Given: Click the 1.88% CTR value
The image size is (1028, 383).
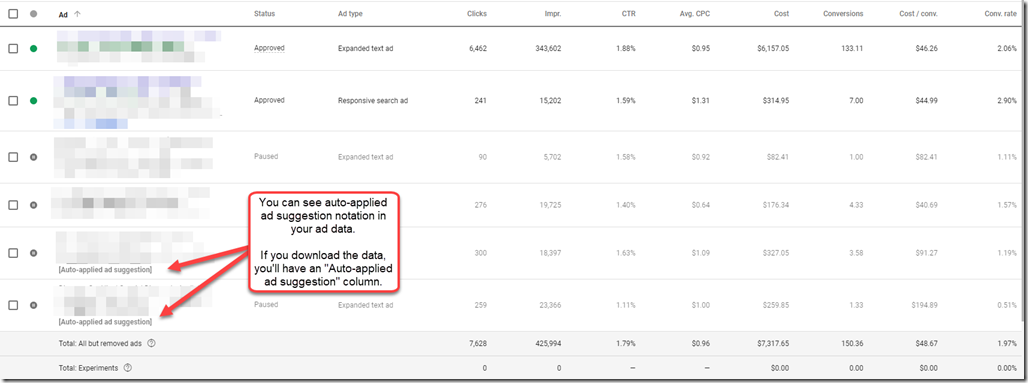Looking at the screenshot, I should pos(625,48).
